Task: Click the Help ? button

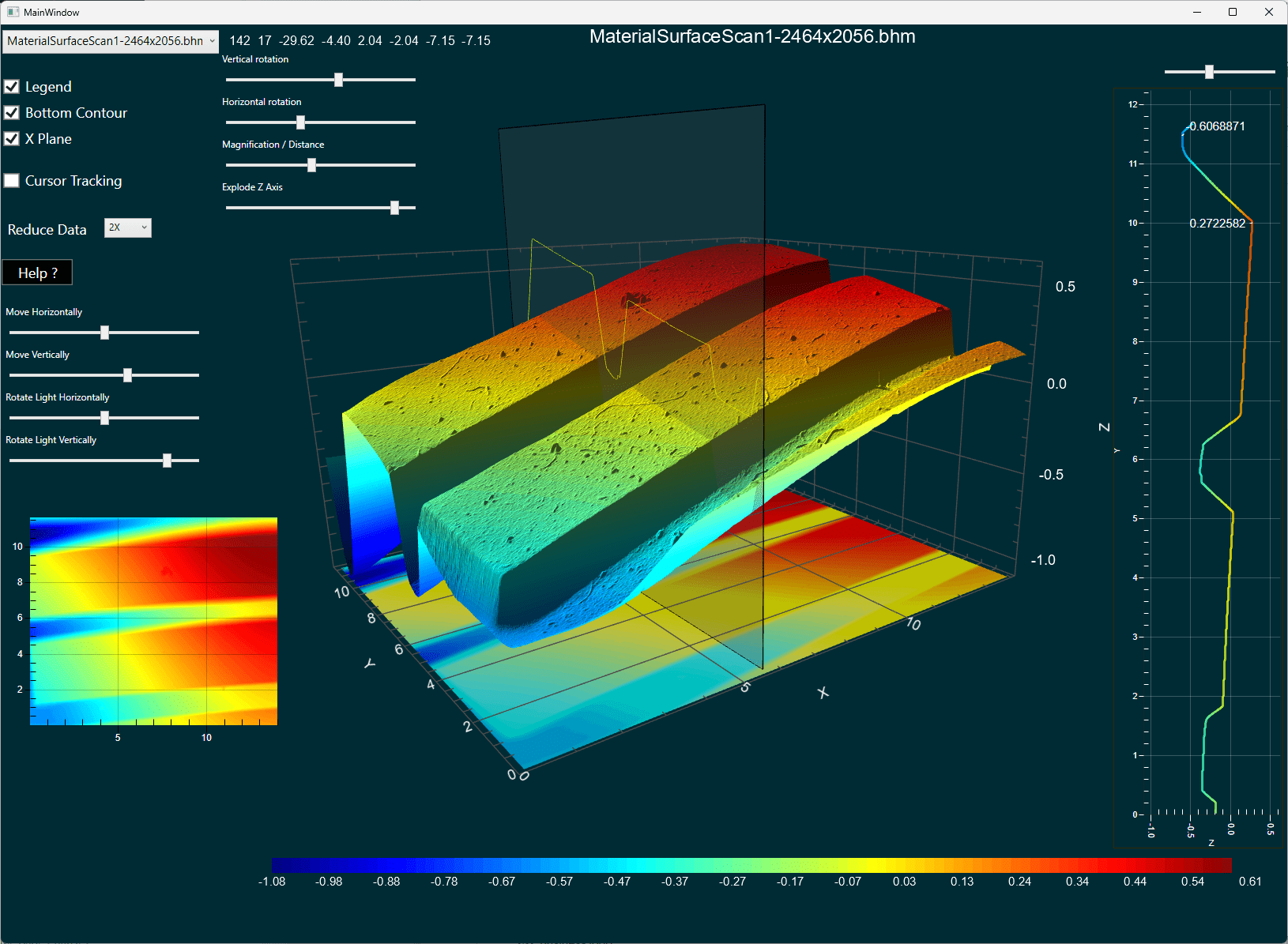Action: 37,273
